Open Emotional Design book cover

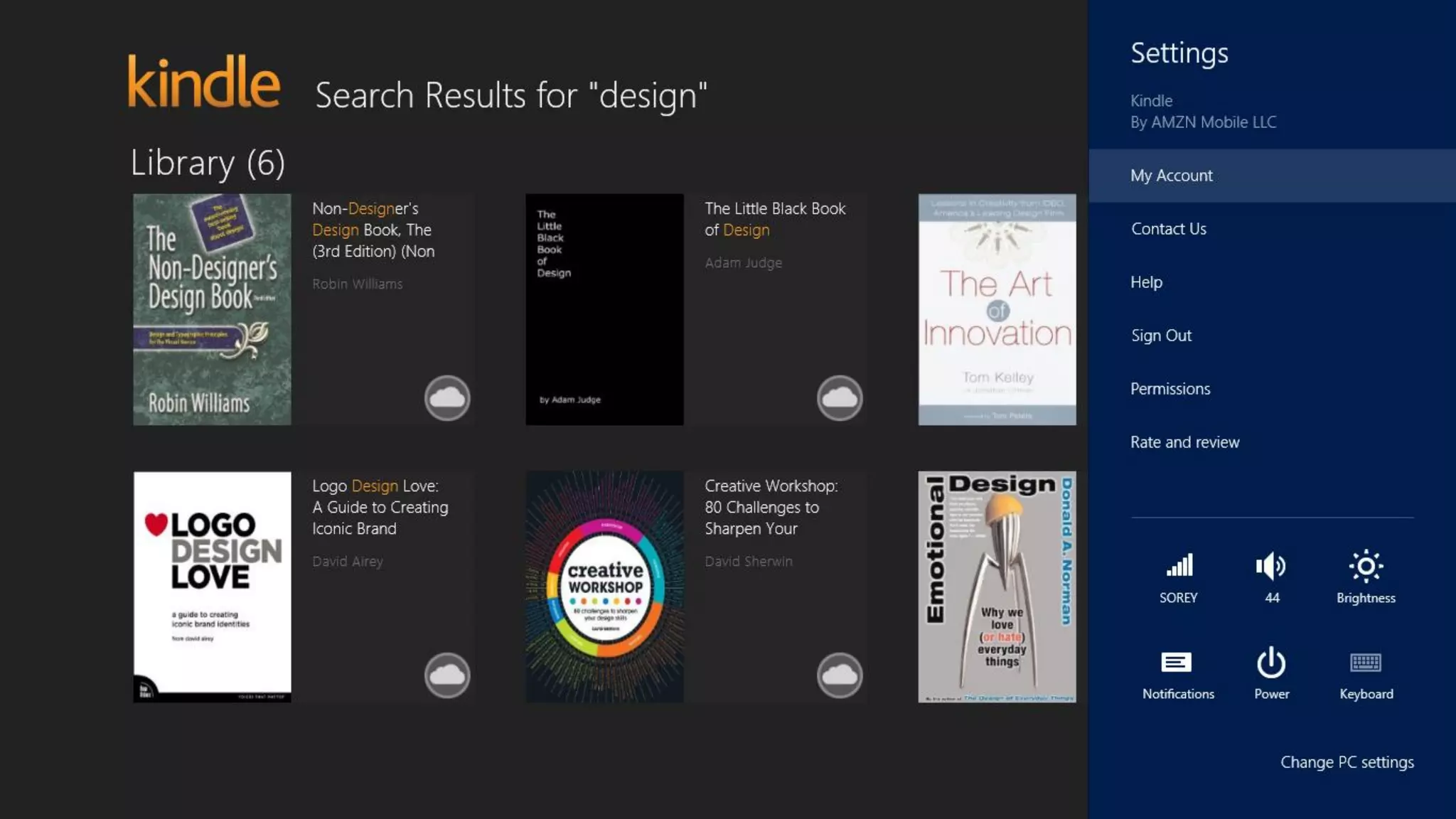[997, 587]
